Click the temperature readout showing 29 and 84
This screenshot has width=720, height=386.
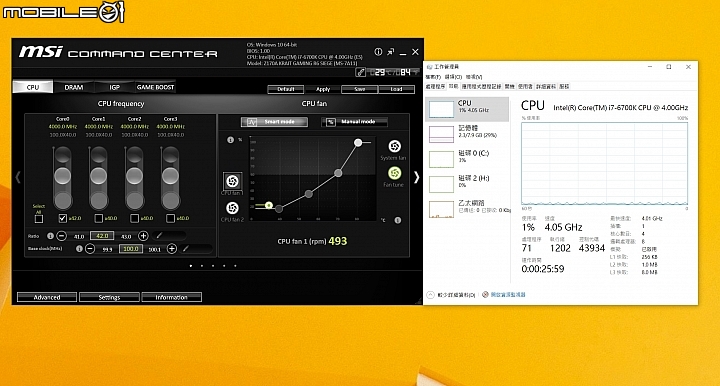pyautogui.click(x=394, y=72)
